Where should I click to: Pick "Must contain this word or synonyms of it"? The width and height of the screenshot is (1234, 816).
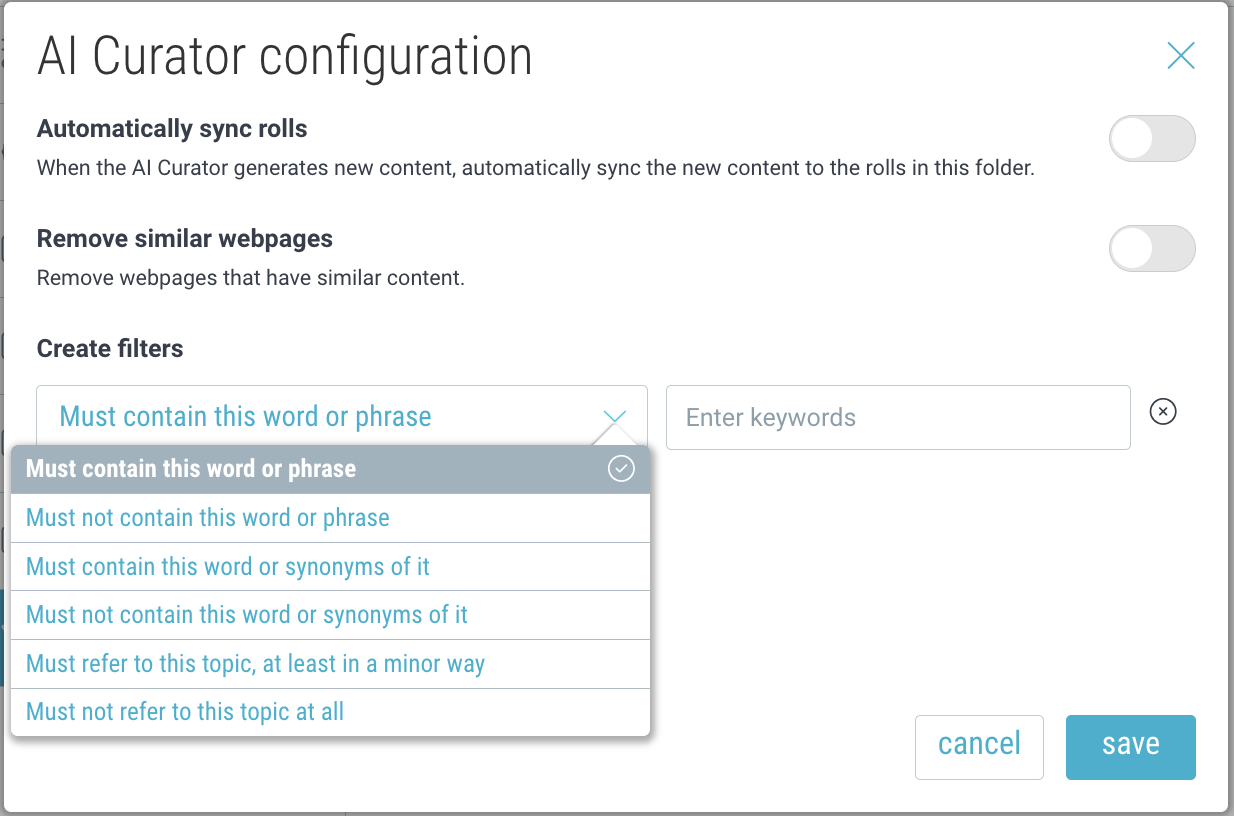[228, 567]
